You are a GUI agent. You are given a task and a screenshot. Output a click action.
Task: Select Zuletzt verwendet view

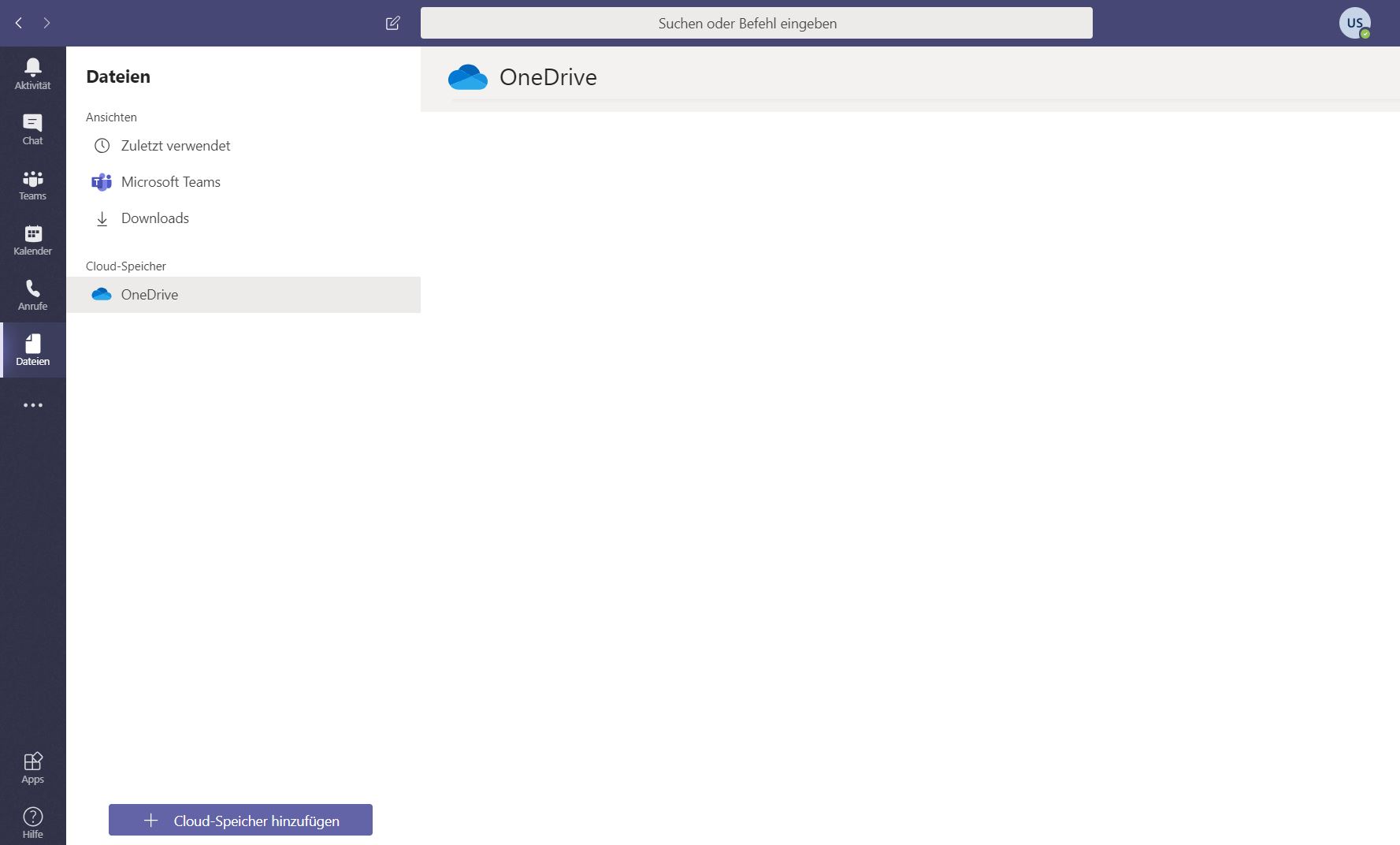point(175,146)
